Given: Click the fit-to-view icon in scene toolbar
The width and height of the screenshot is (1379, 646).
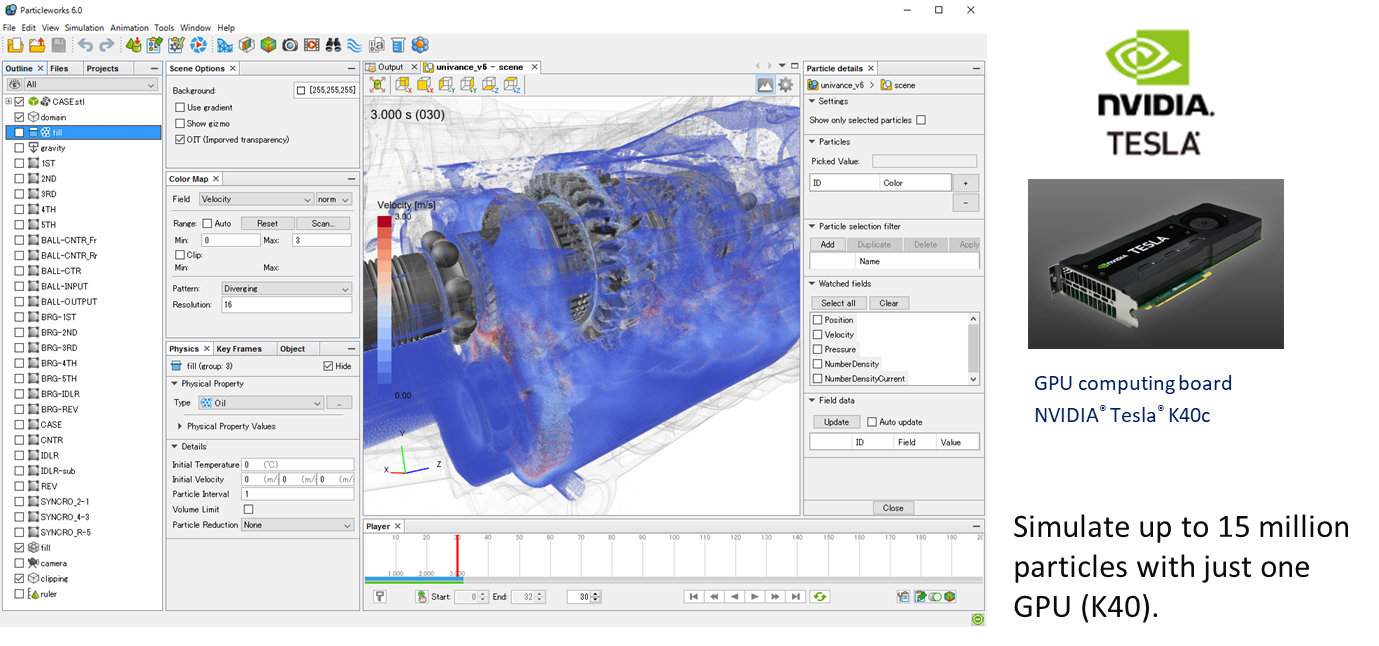Looking at the screenshot, I should tap(377, 85).
